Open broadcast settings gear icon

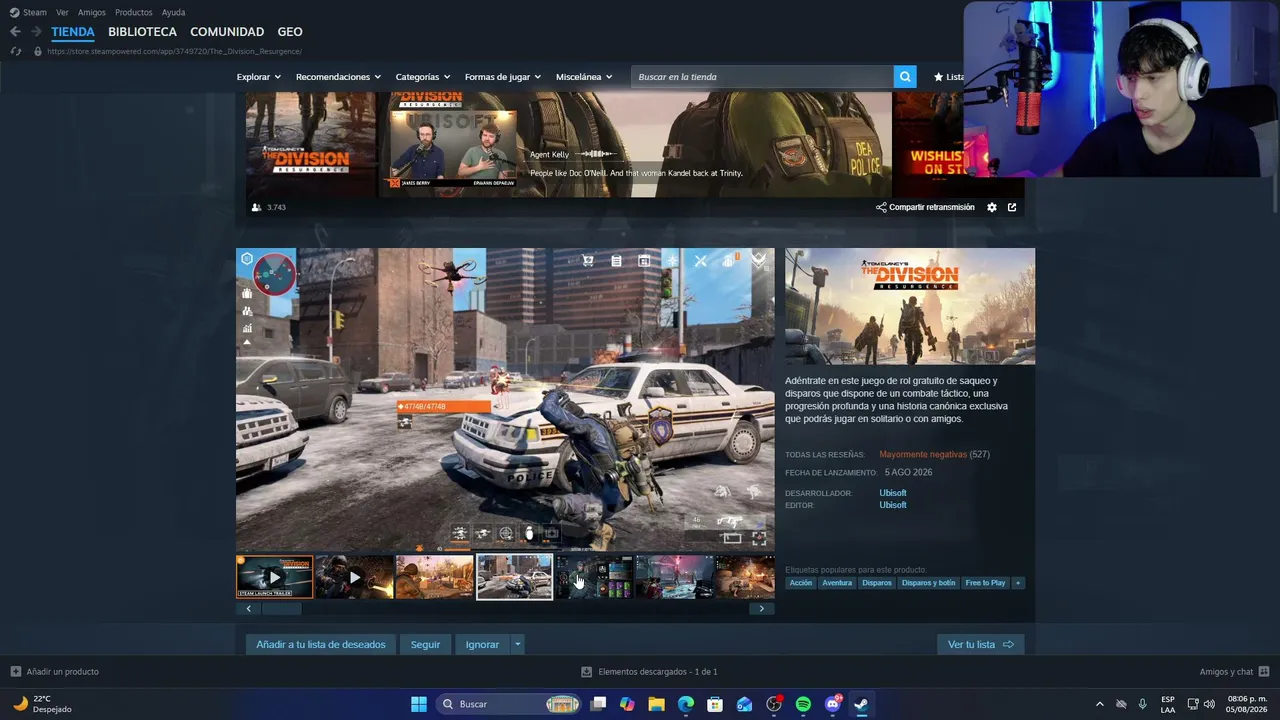[992, 207]
